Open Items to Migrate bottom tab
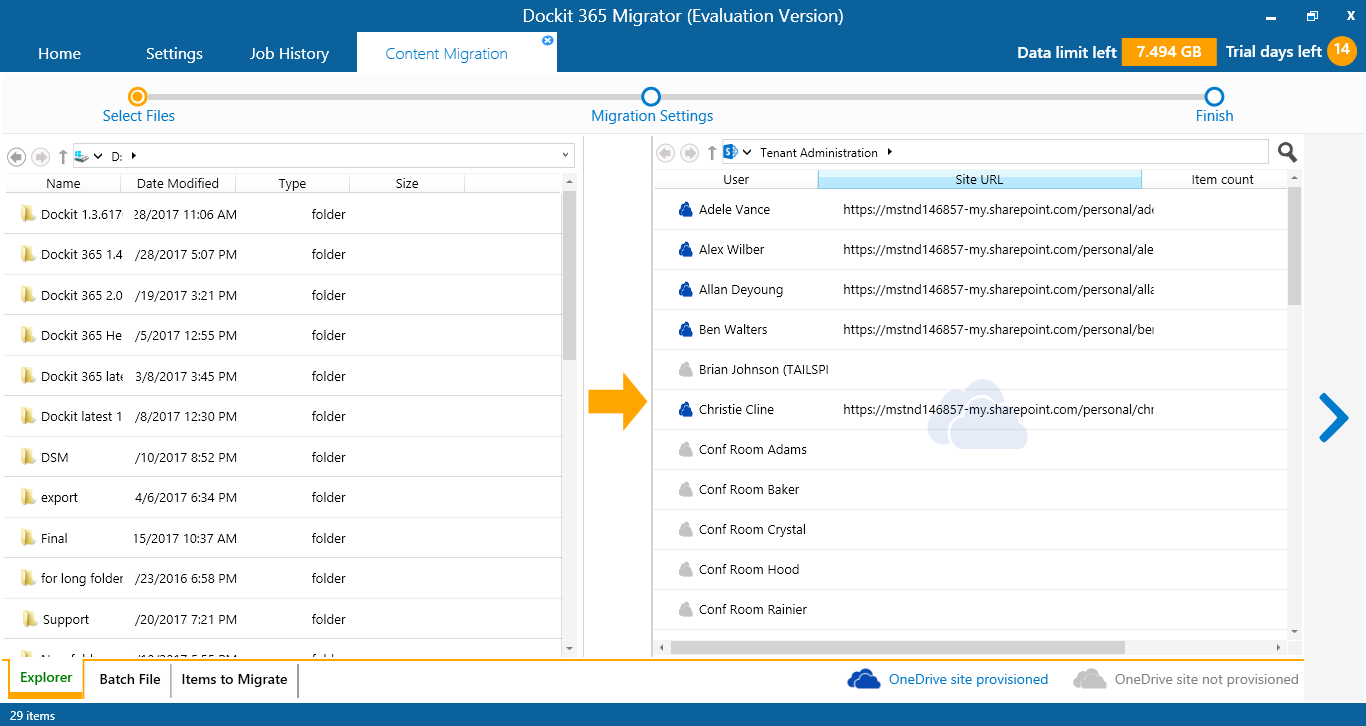Screen dimensions: 1366x726 click(x=234, y=679)
